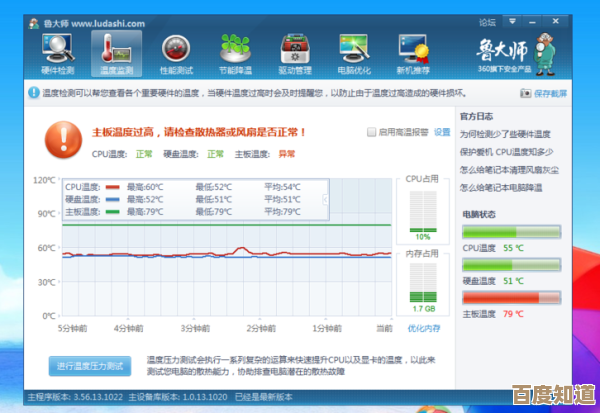Click the 主板温度 79℃ red bar
The width and height of the screenshot is (600, 413).
click(511, 297)
